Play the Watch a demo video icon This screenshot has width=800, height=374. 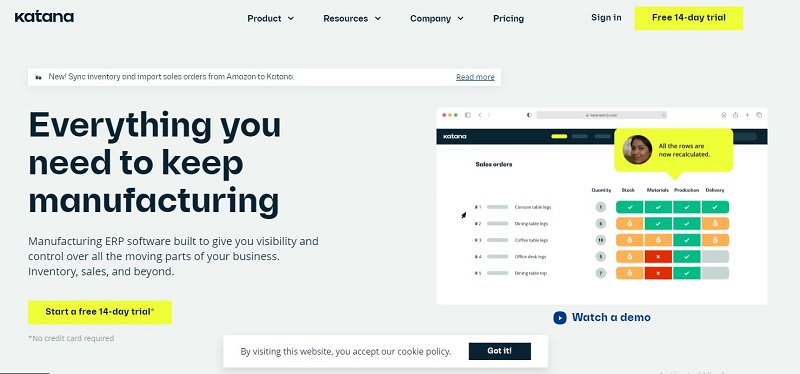(x=560, y=318)
